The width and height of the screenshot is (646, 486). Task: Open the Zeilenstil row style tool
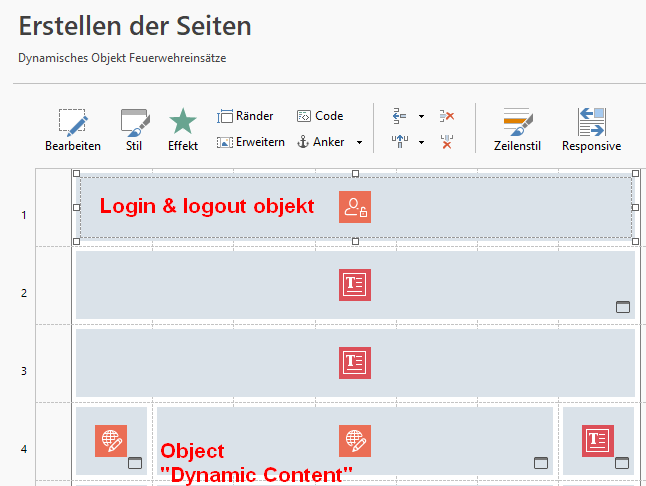[516, 130]
